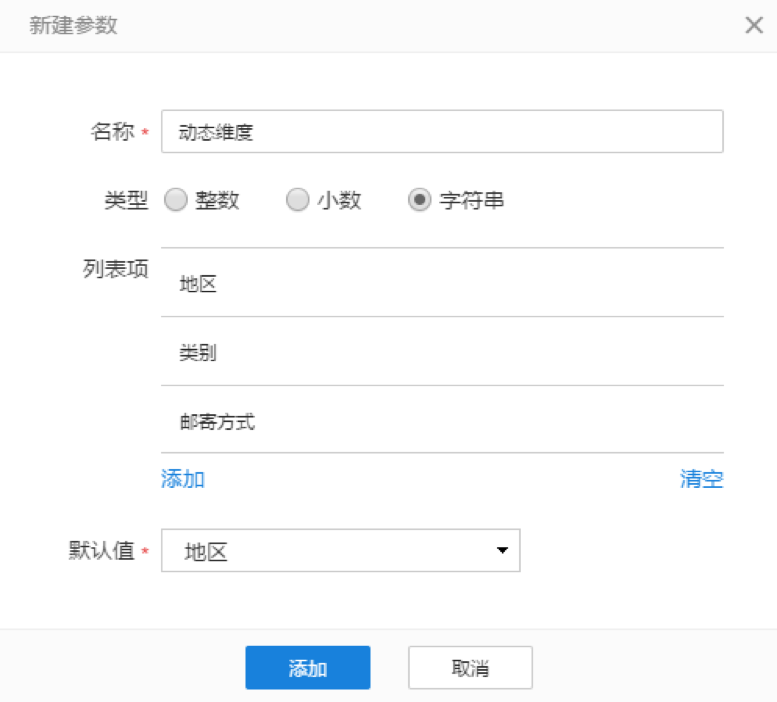
Task: Select the 小数 radio button
Action: point(298,200)
